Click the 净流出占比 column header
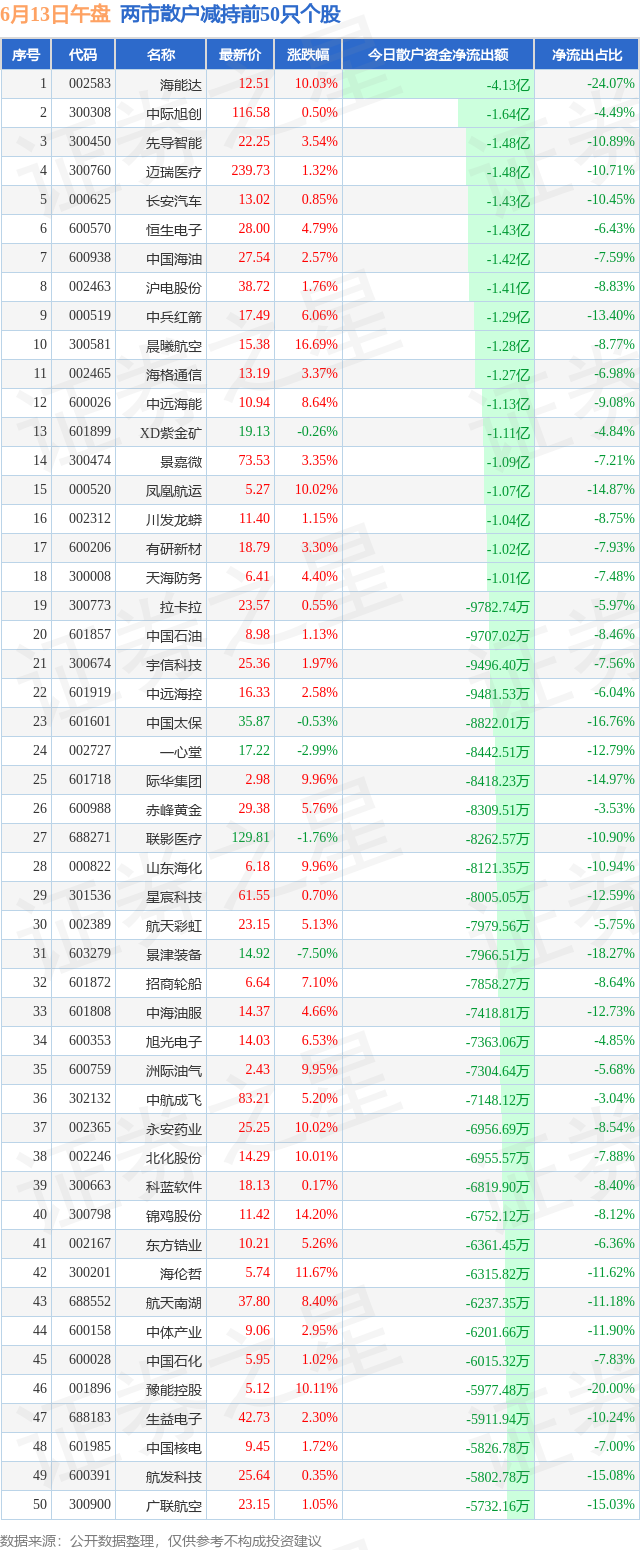 587,55
